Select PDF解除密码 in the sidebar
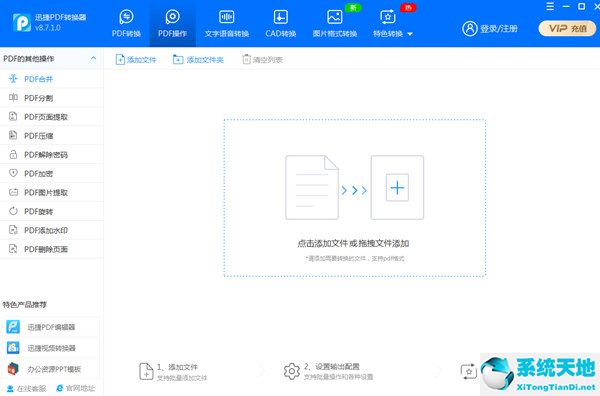The width and height of the screenshot is (600, 396). coord(52,155)
